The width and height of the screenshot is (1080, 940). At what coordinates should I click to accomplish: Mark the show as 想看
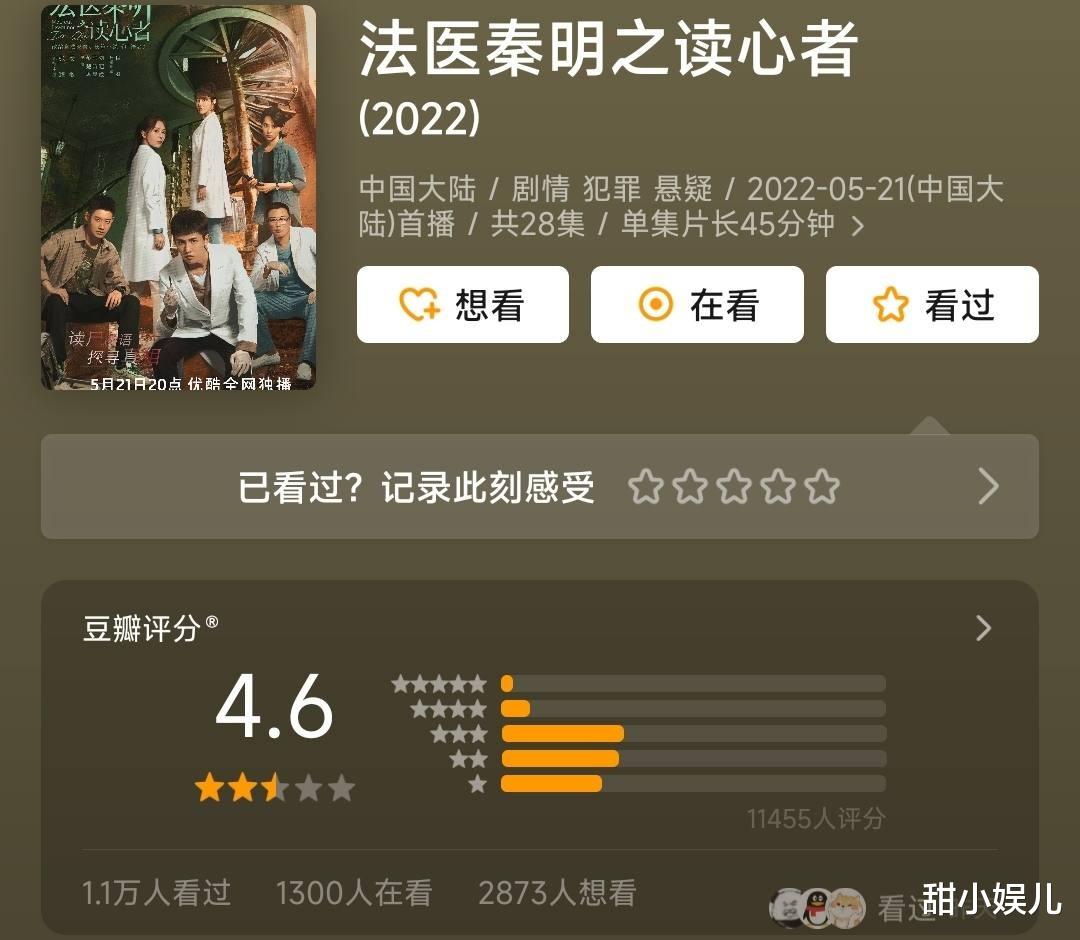(x=463, y=304)
